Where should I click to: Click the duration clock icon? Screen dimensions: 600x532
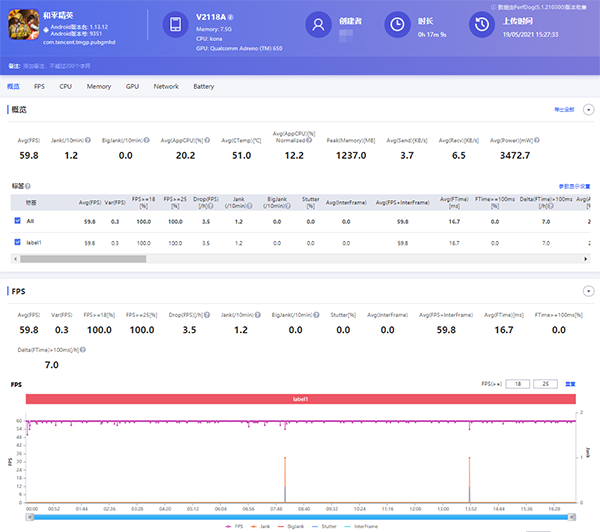(397, 26)
